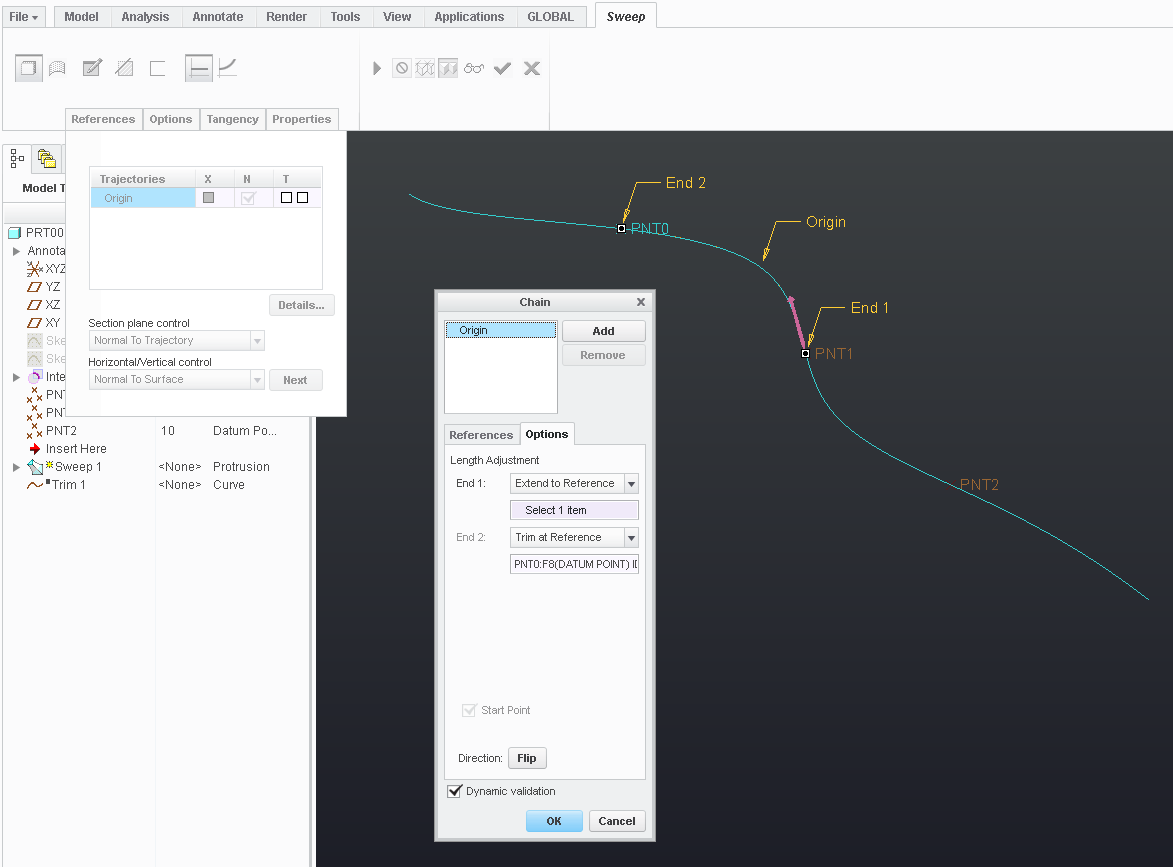Toggle the remove material icon
This screenshot has height=867, width=1173.
point(124,68)
